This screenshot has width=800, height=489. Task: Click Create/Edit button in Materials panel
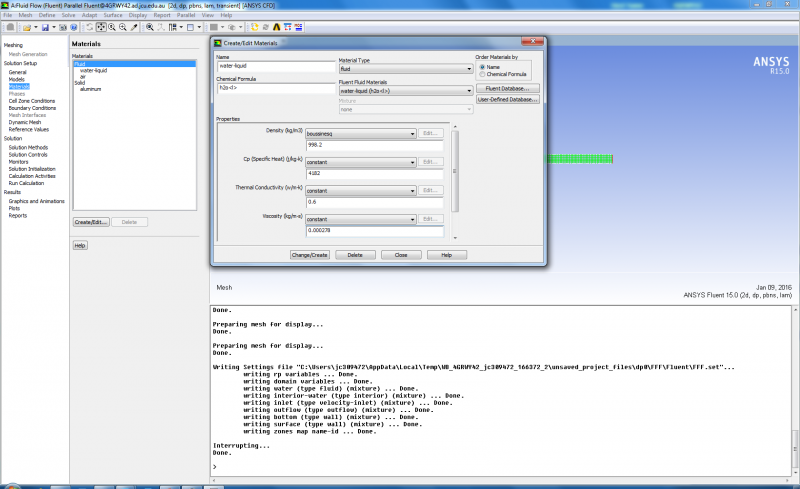pyautogui.click(x=91, y=222)
